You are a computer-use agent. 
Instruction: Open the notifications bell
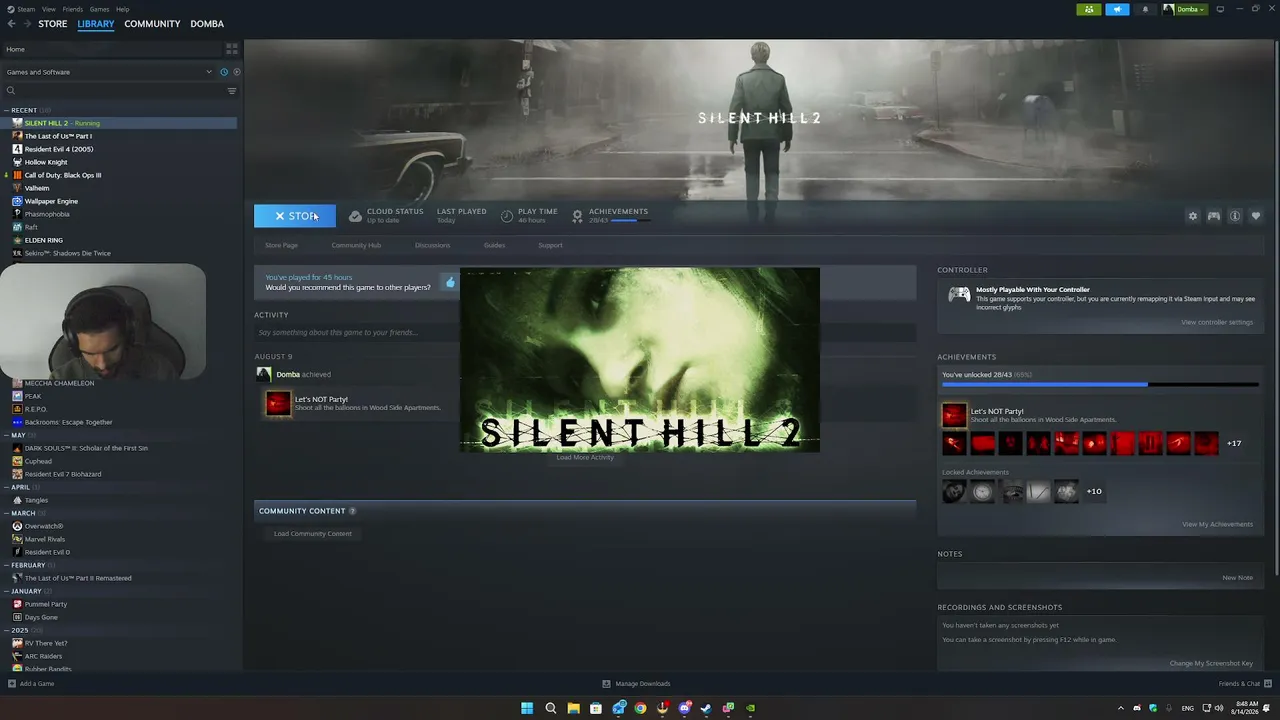point(1145,9)
